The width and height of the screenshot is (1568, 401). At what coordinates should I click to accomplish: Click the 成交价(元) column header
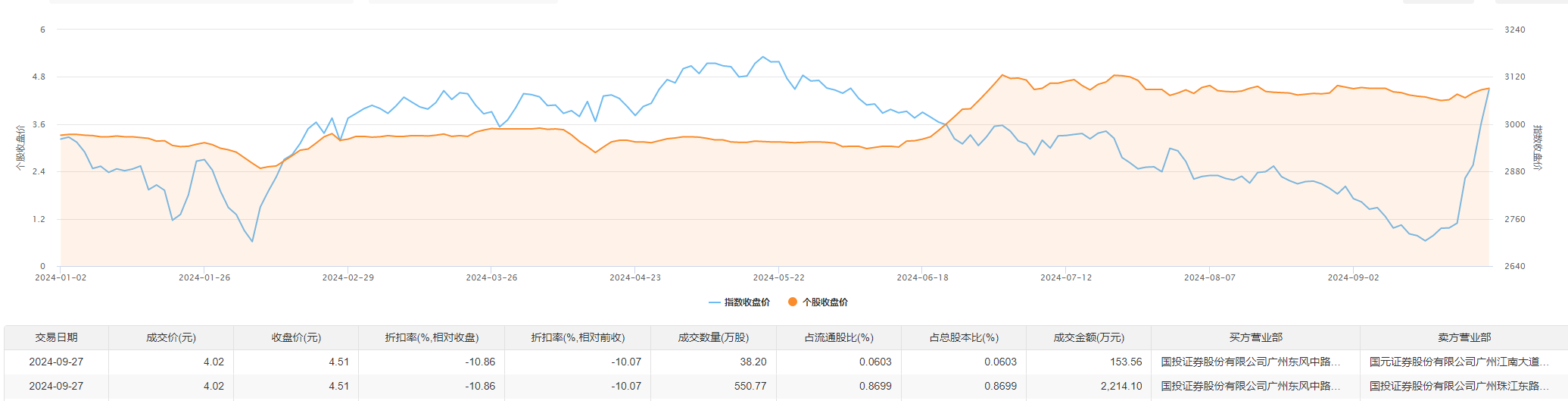pos(170,338)
